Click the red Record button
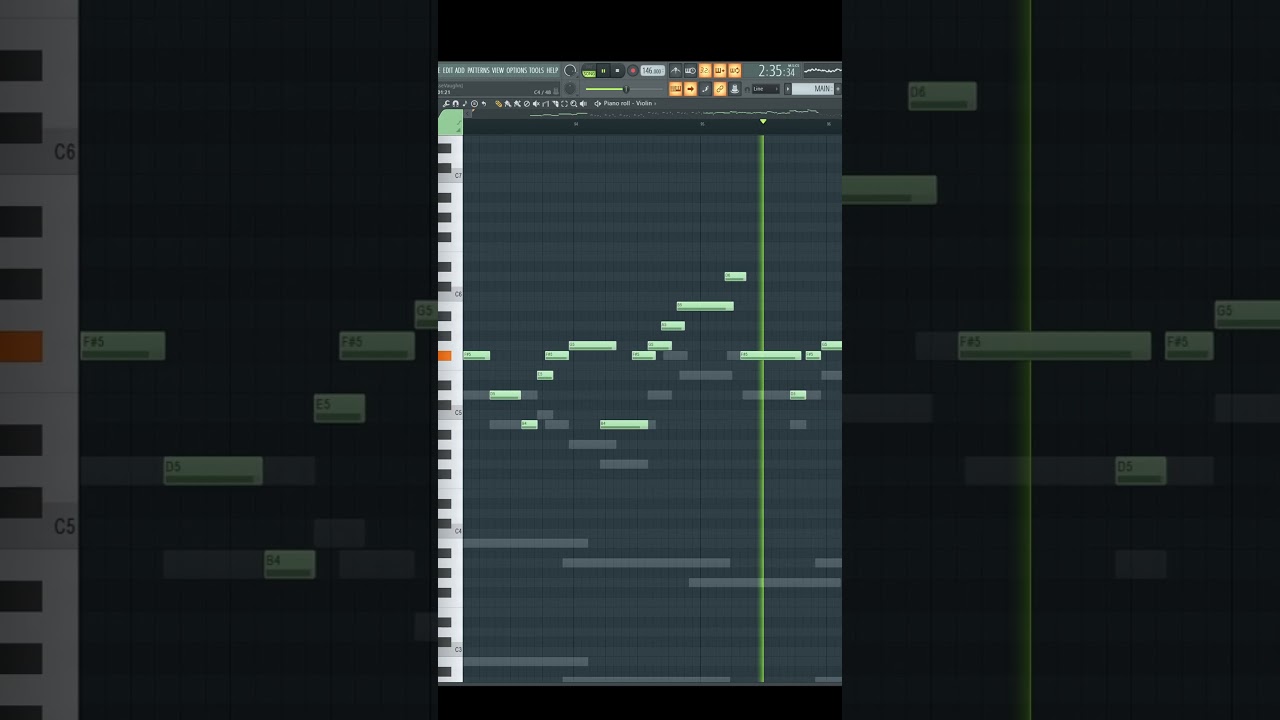Viewport: 1280px width, 720px height. [632, 70]
